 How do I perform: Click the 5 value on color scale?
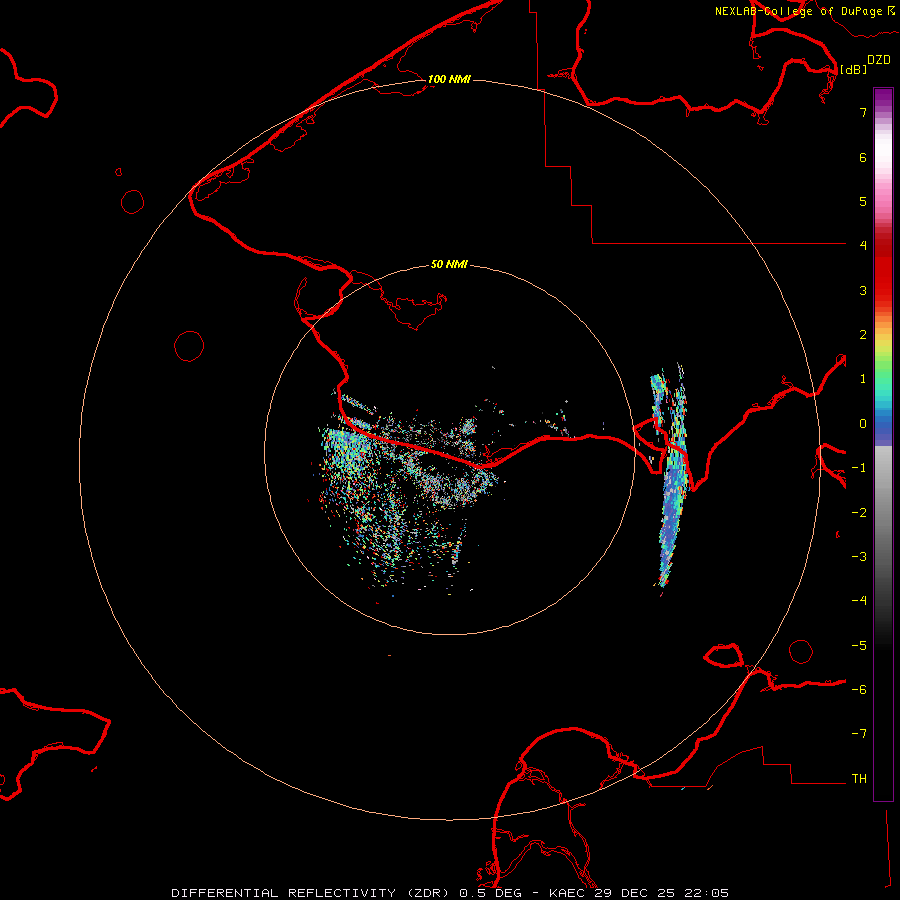[x=863, y=201]
